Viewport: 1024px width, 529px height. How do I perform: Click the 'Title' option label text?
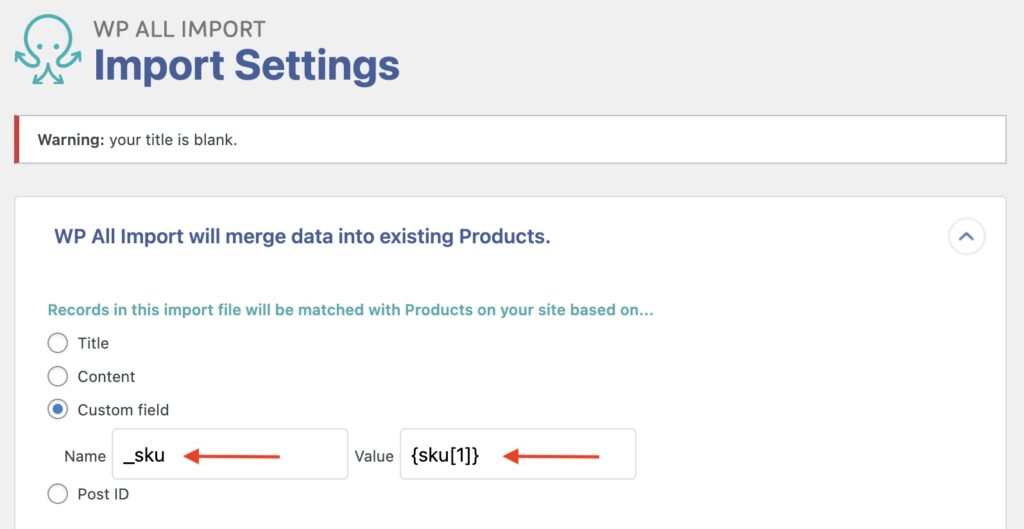pyautogui.click(x=93, y=343)
